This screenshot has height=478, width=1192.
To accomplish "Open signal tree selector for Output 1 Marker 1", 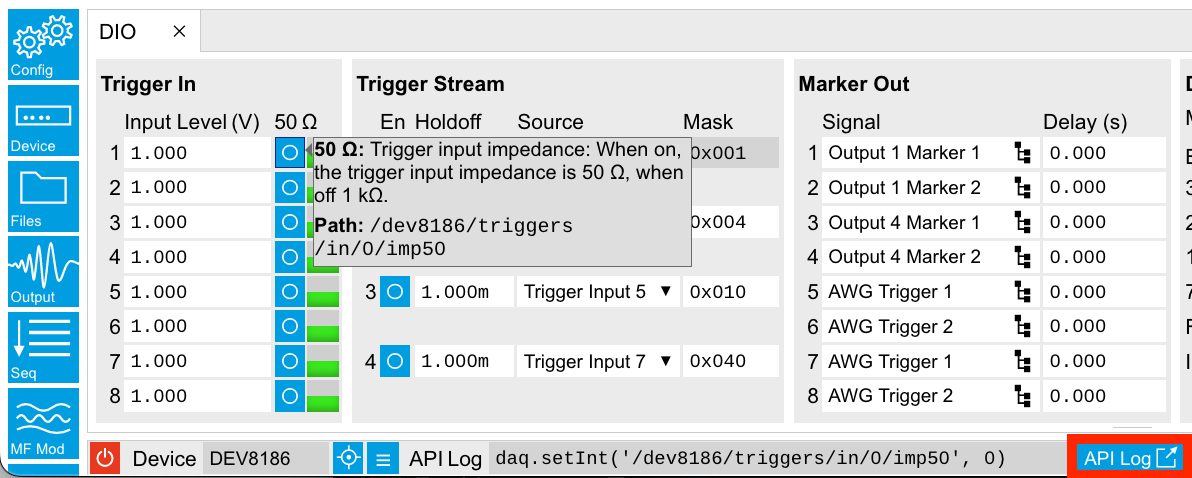I will [x=1023, y=153].
